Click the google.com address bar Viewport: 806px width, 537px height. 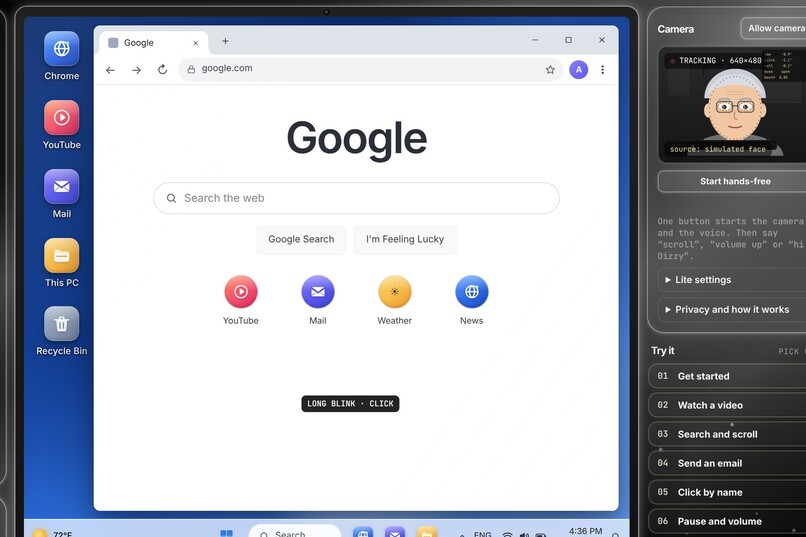coord(370,69)
